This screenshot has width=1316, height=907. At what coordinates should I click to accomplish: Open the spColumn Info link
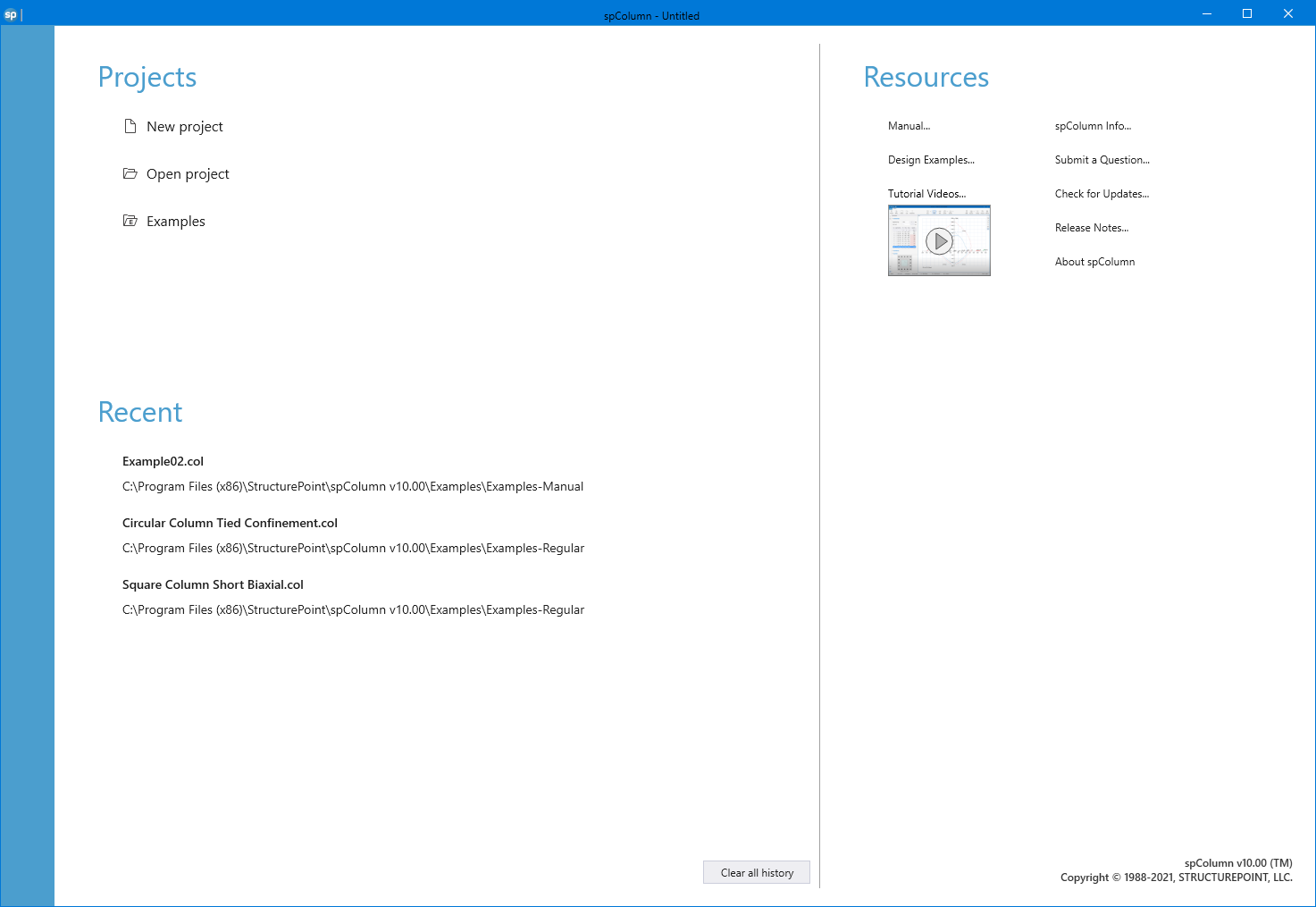click(1093, 126)
